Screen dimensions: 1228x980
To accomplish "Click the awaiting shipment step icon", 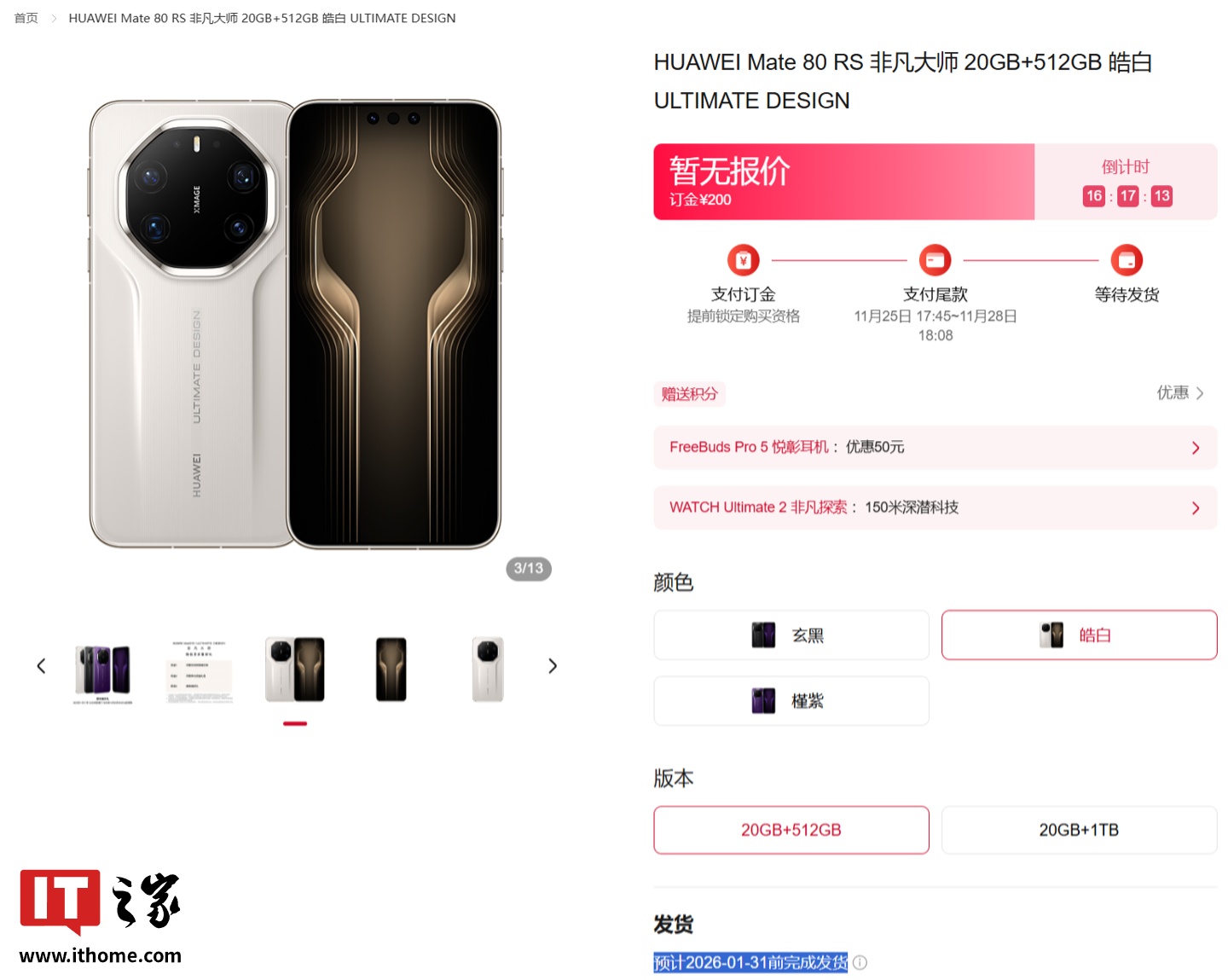I will pyautogui.click(x=1127, y=260).
